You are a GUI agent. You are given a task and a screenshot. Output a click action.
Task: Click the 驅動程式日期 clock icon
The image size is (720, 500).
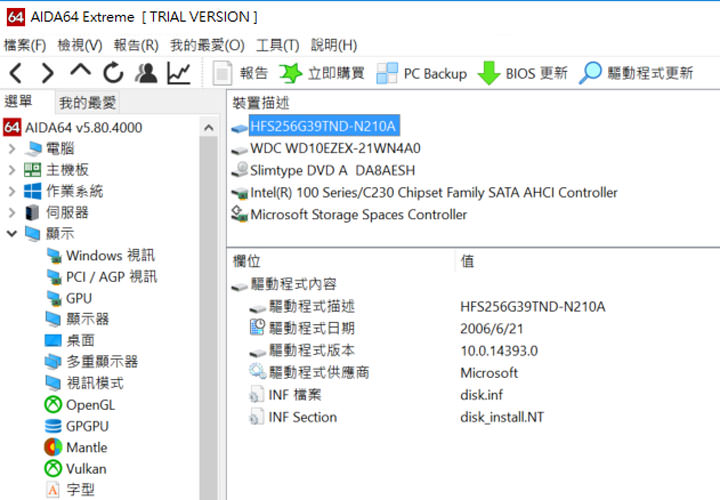257,327
